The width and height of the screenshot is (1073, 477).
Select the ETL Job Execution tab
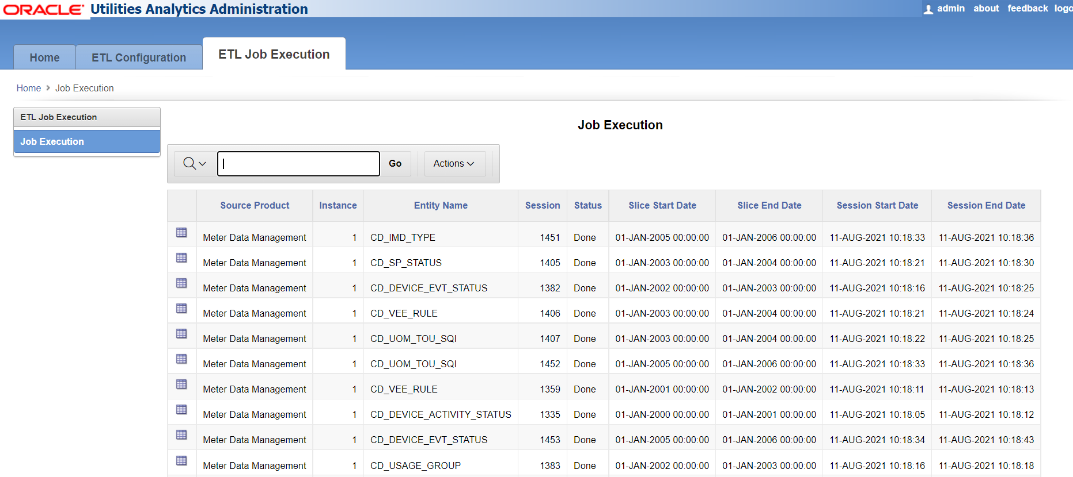[274, 54]
